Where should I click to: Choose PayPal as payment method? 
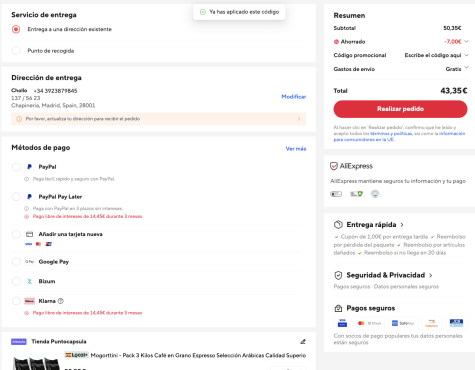[x=16, y=167]
